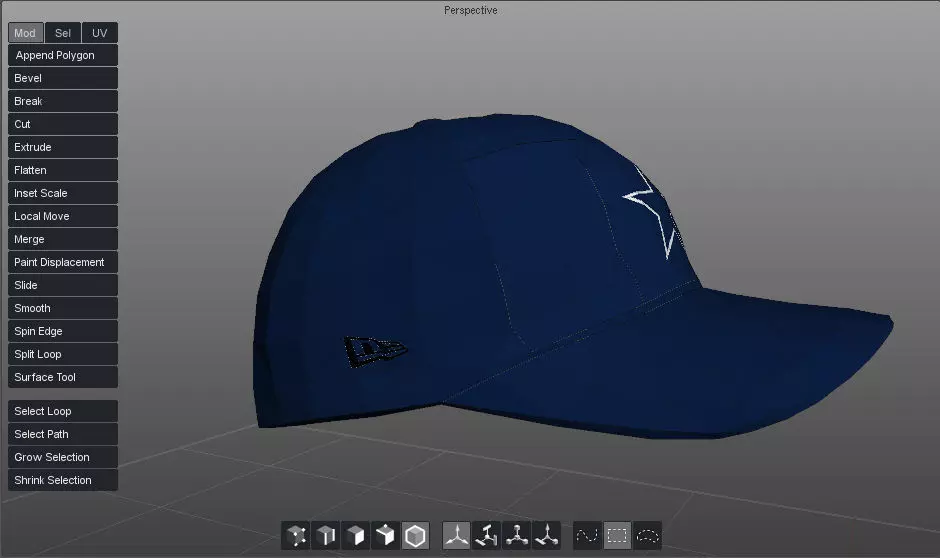Activate the scale manipulator icon
940x558 pixels.
516,535
